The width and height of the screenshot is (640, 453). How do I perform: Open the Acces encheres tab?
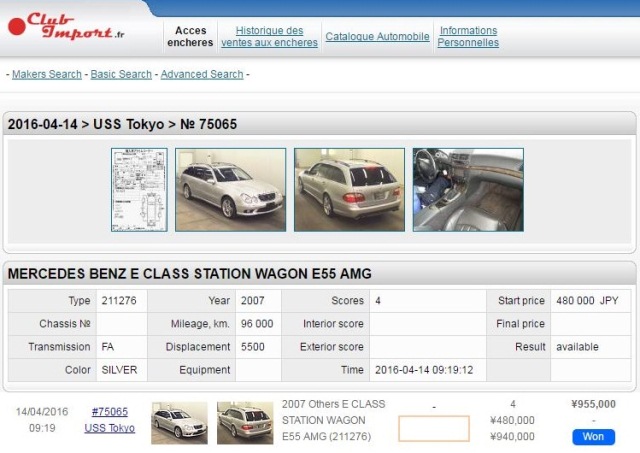click(x=190, y=37)
